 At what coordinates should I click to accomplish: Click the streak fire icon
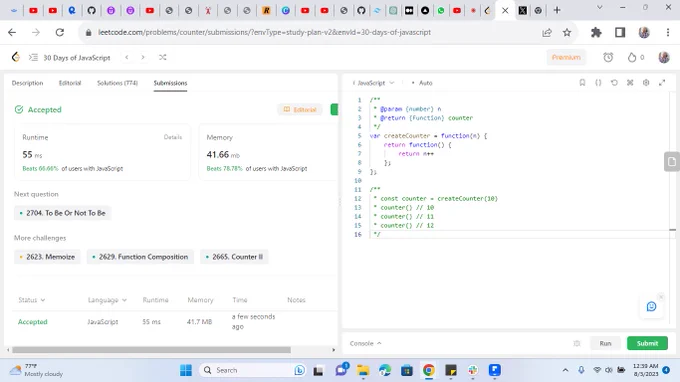(x=632, y=57)
